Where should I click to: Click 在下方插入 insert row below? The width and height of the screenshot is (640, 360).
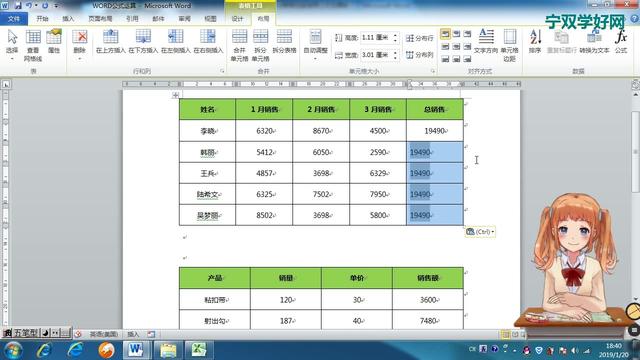coord(143,42)
